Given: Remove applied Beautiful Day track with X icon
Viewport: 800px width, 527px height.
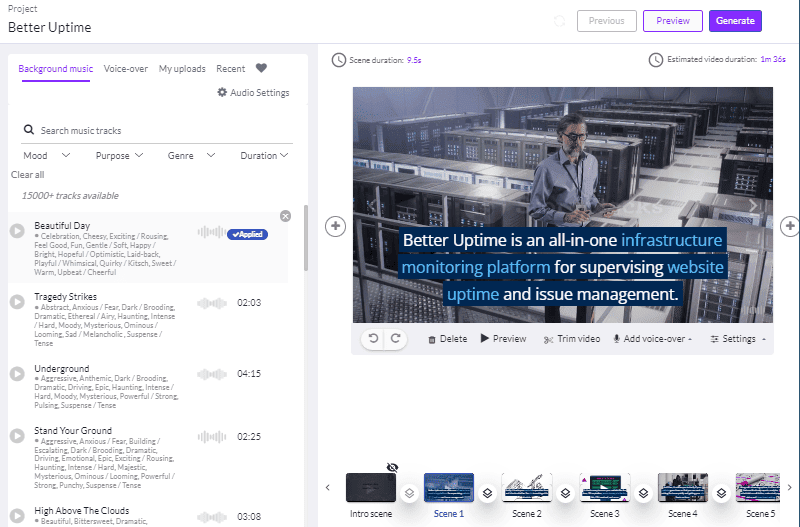Looking at the screenshot, I should 286,216.
